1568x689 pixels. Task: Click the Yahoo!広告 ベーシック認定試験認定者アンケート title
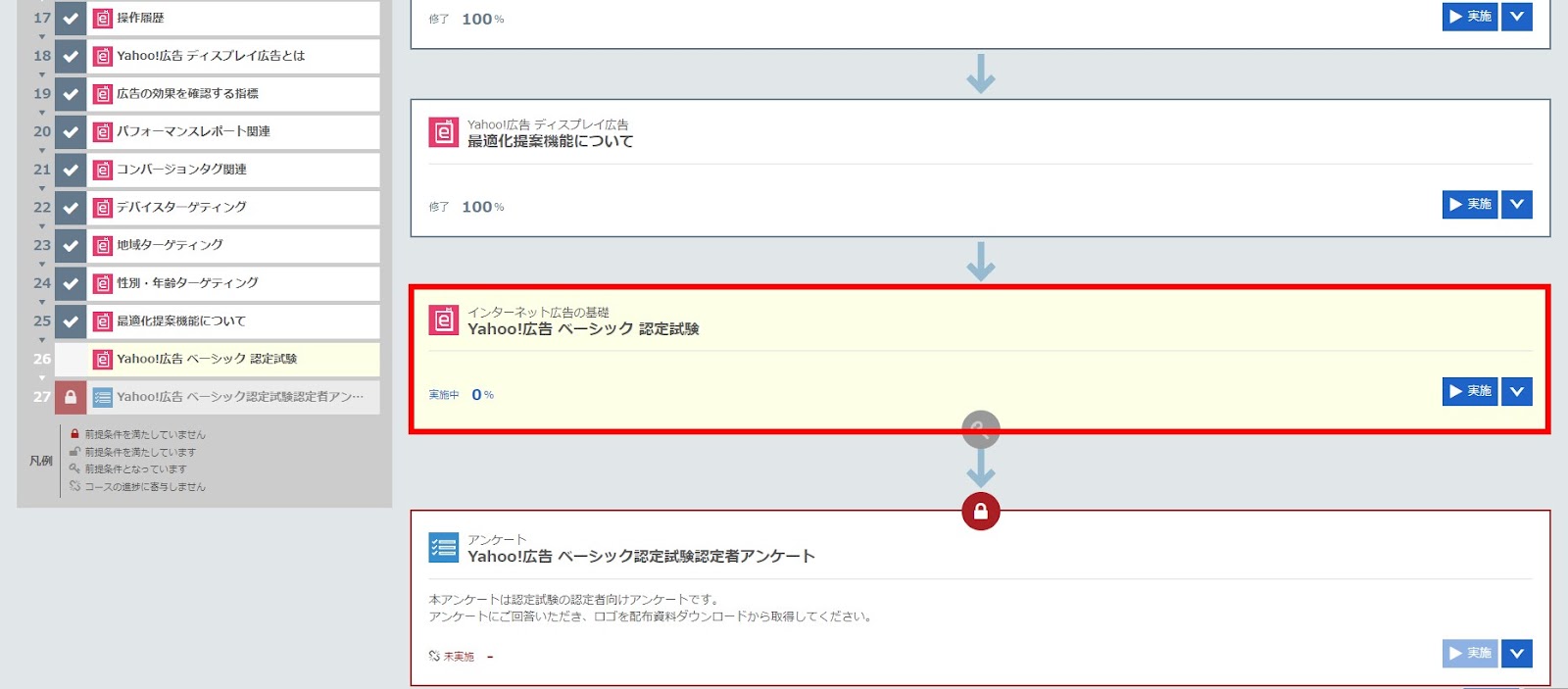[641, 556]
